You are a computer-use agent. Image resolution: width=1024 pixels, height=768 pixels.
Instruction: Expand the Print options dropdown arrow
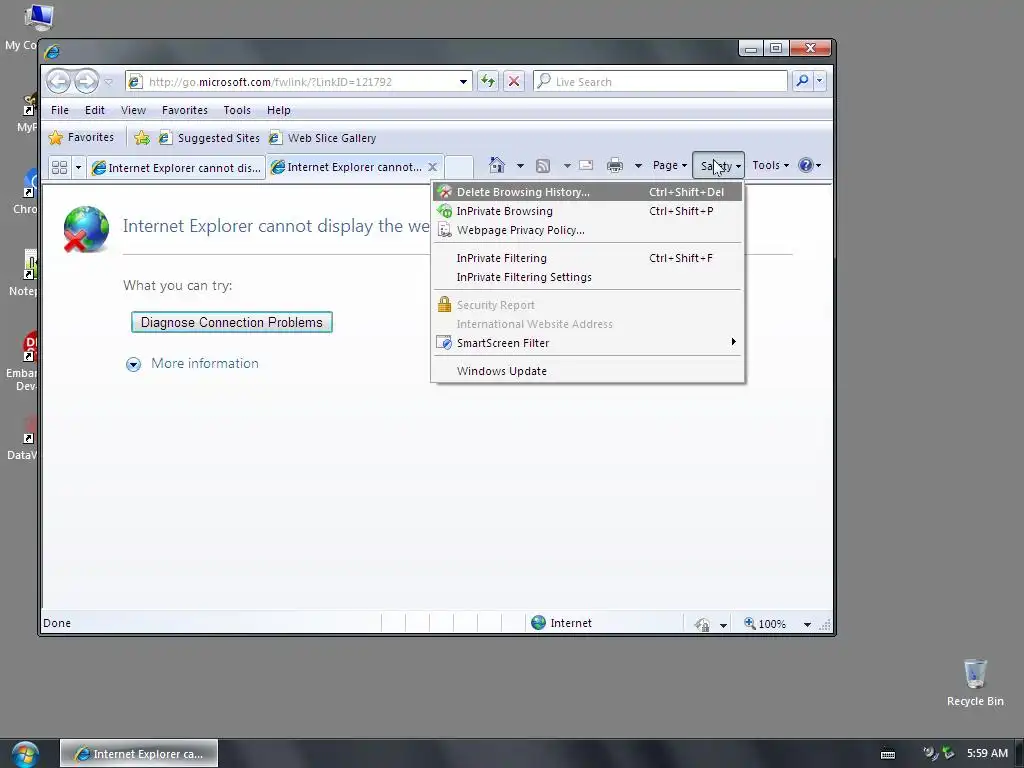(x=638, y=166)
